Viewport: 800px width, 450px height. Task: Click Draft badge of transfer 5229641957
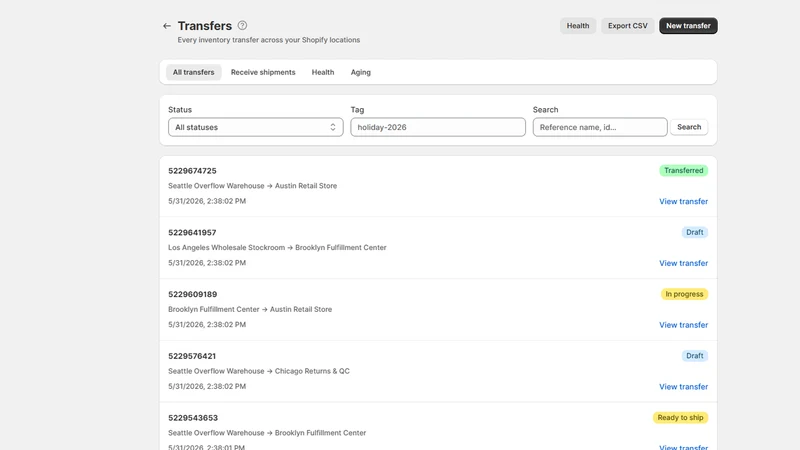[694, 232]
